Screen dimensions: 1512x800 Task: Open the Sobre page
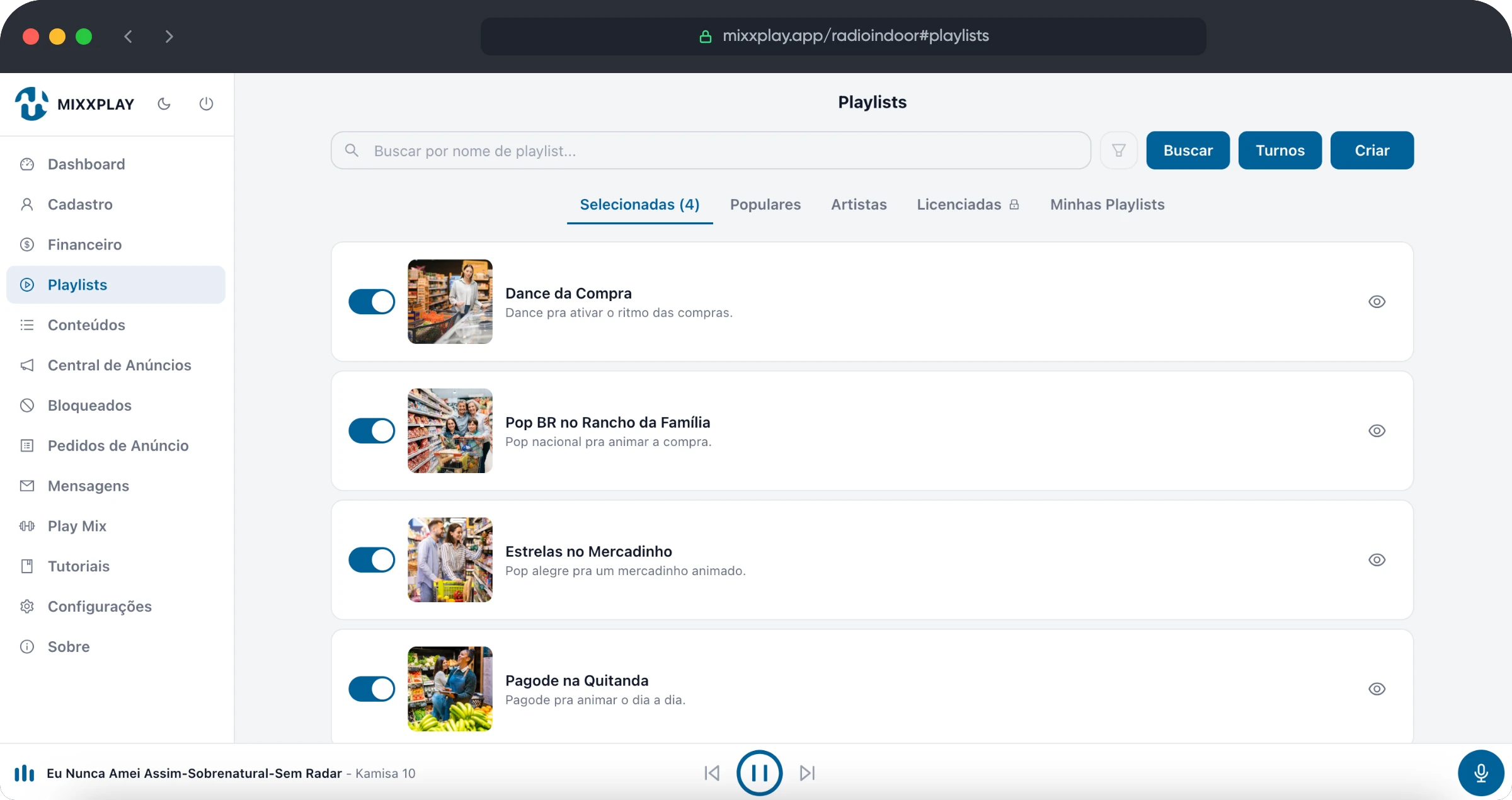(116, 647)
